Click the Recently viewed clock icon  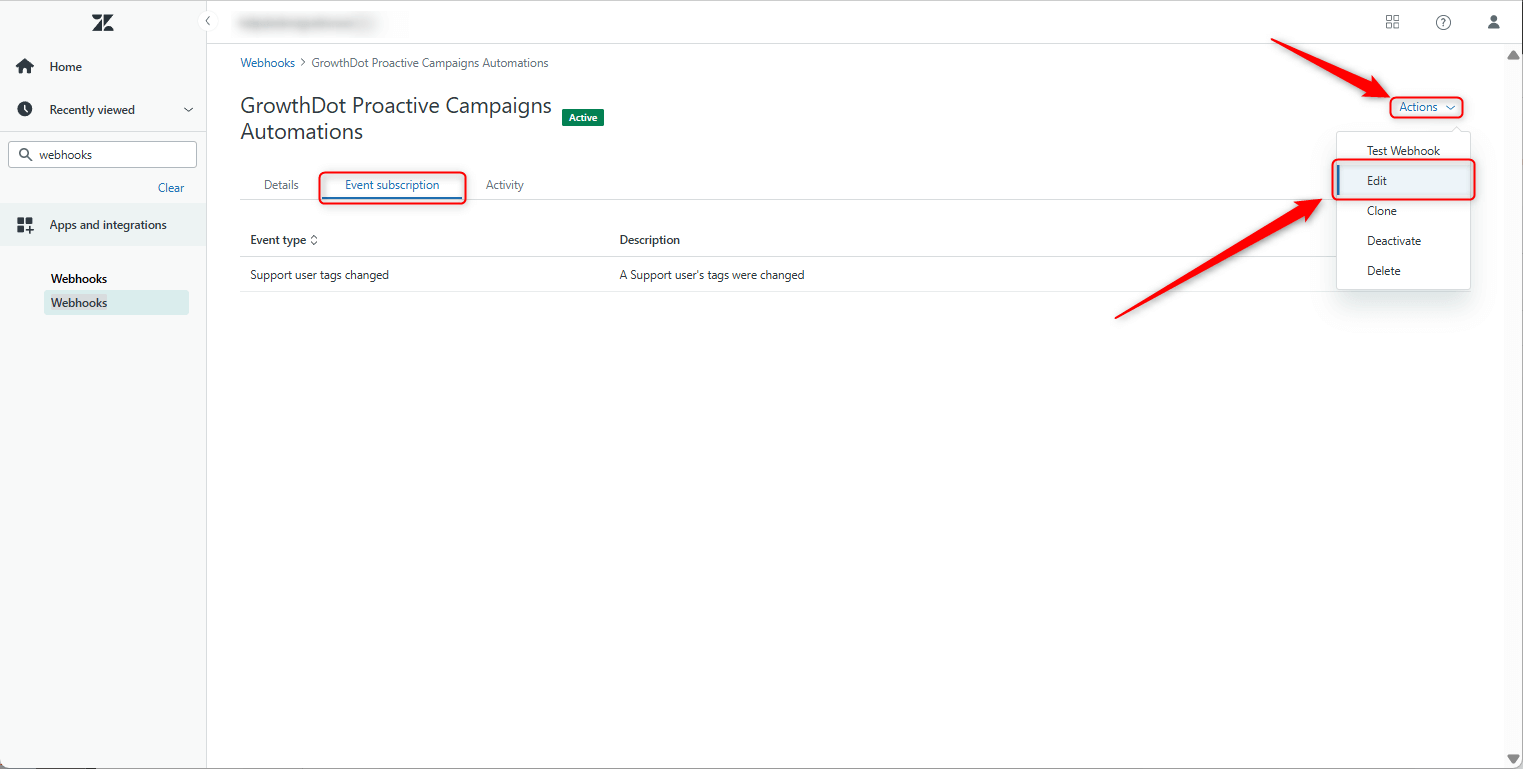[25, 109]
